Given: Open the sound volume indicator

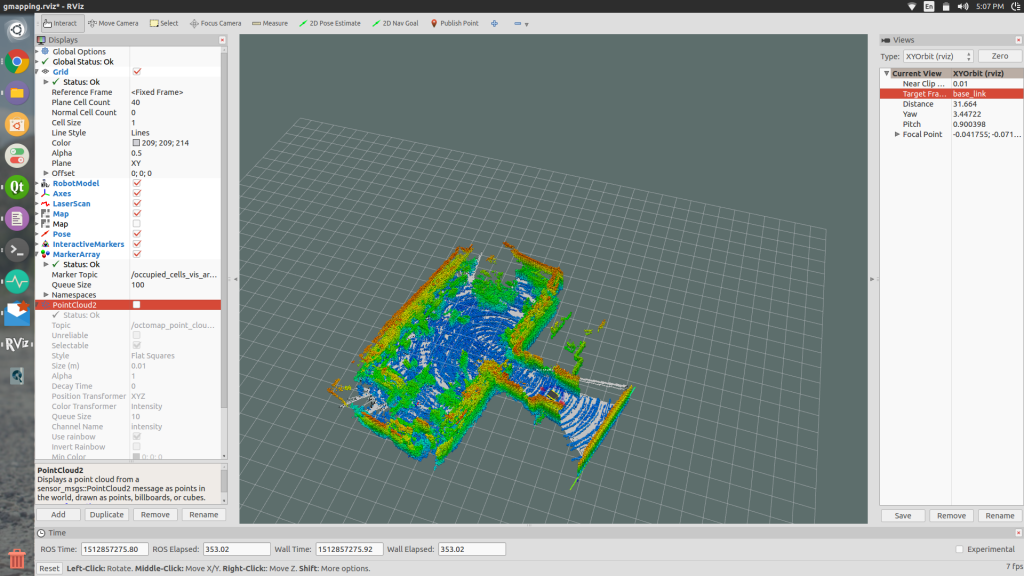Looking at the screenshot, I should point(963,7).
